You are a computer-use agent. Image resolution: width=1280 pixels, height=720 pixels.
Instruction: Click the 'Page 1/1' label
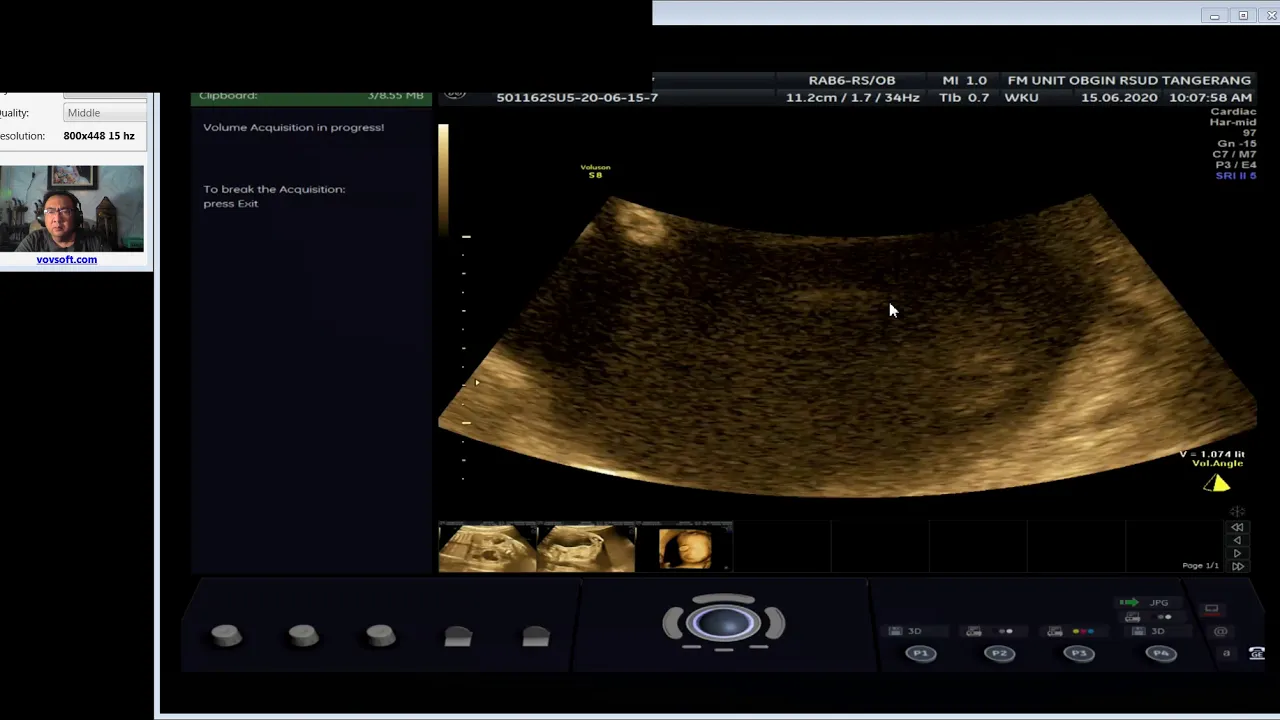click(1200, 565)
